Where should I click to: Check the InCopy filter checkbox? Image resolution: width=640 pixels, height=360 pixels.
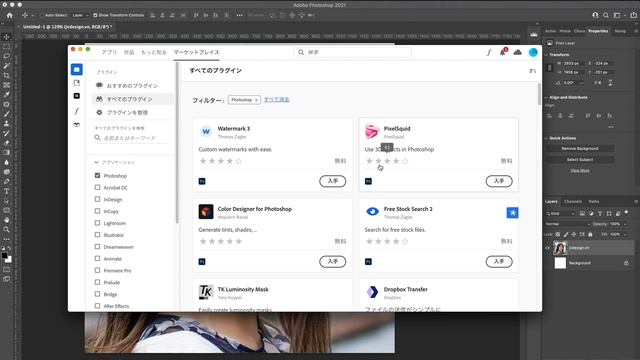(97, 211)
